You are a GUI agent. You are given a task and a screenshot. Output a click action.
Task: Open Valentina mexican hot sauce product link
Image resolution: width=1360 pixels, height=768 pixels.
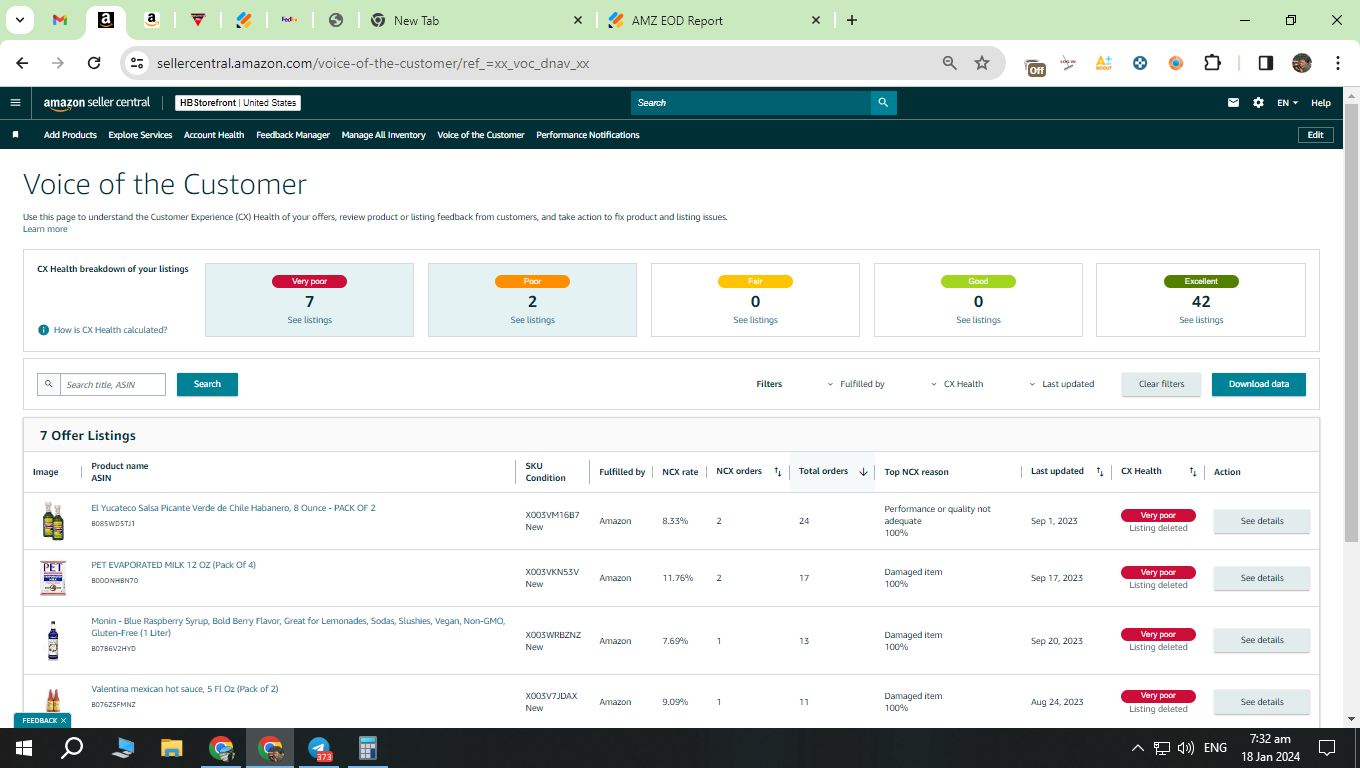(x=185, y=689)
